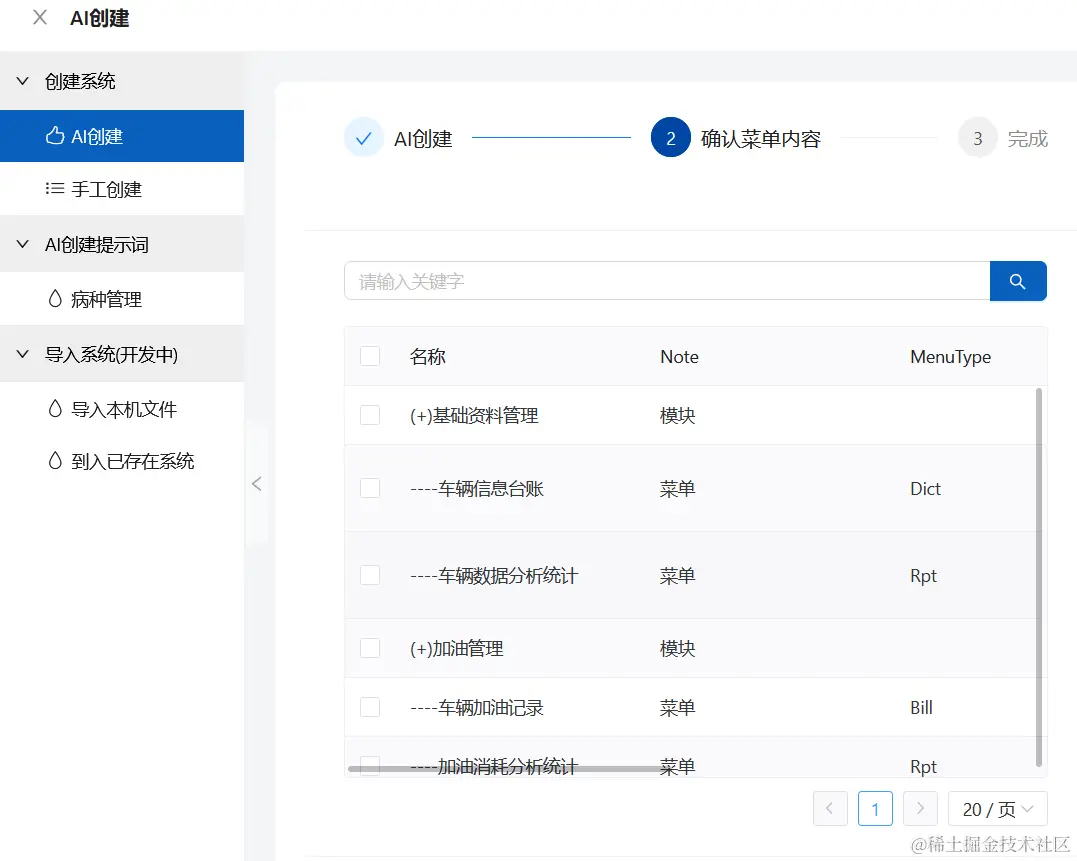
Task: Check the (+)加油管理 row checkbox
Action: [370, 648]
